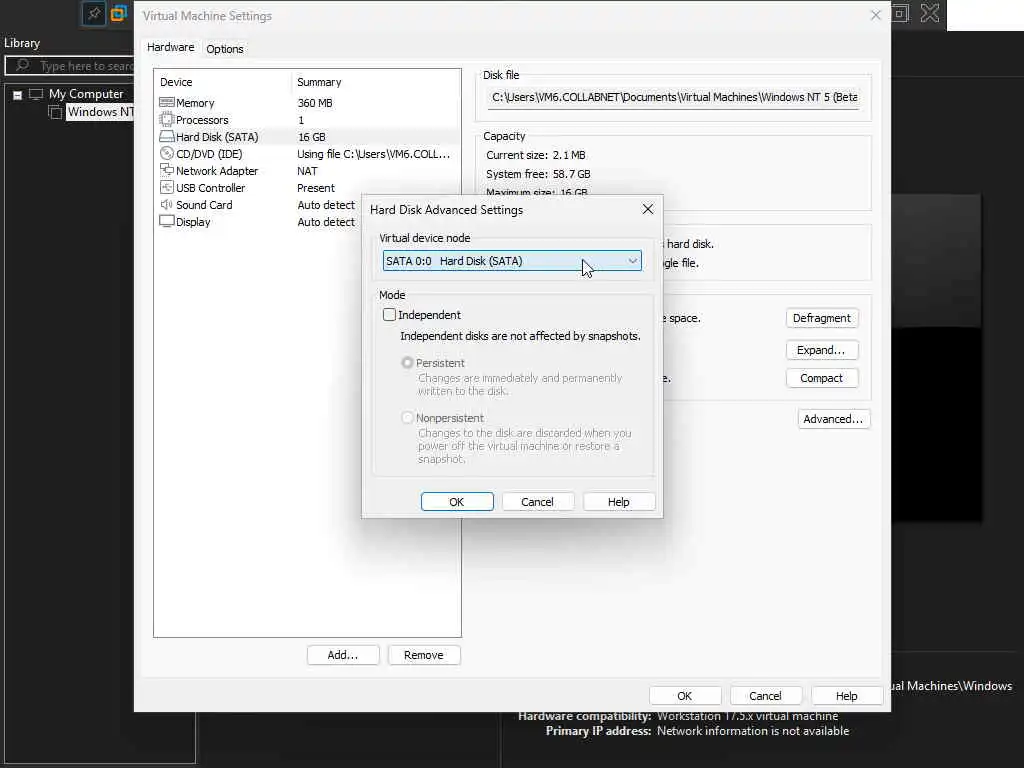
Task: Switch to the Hardware tab
Action: 170,47
